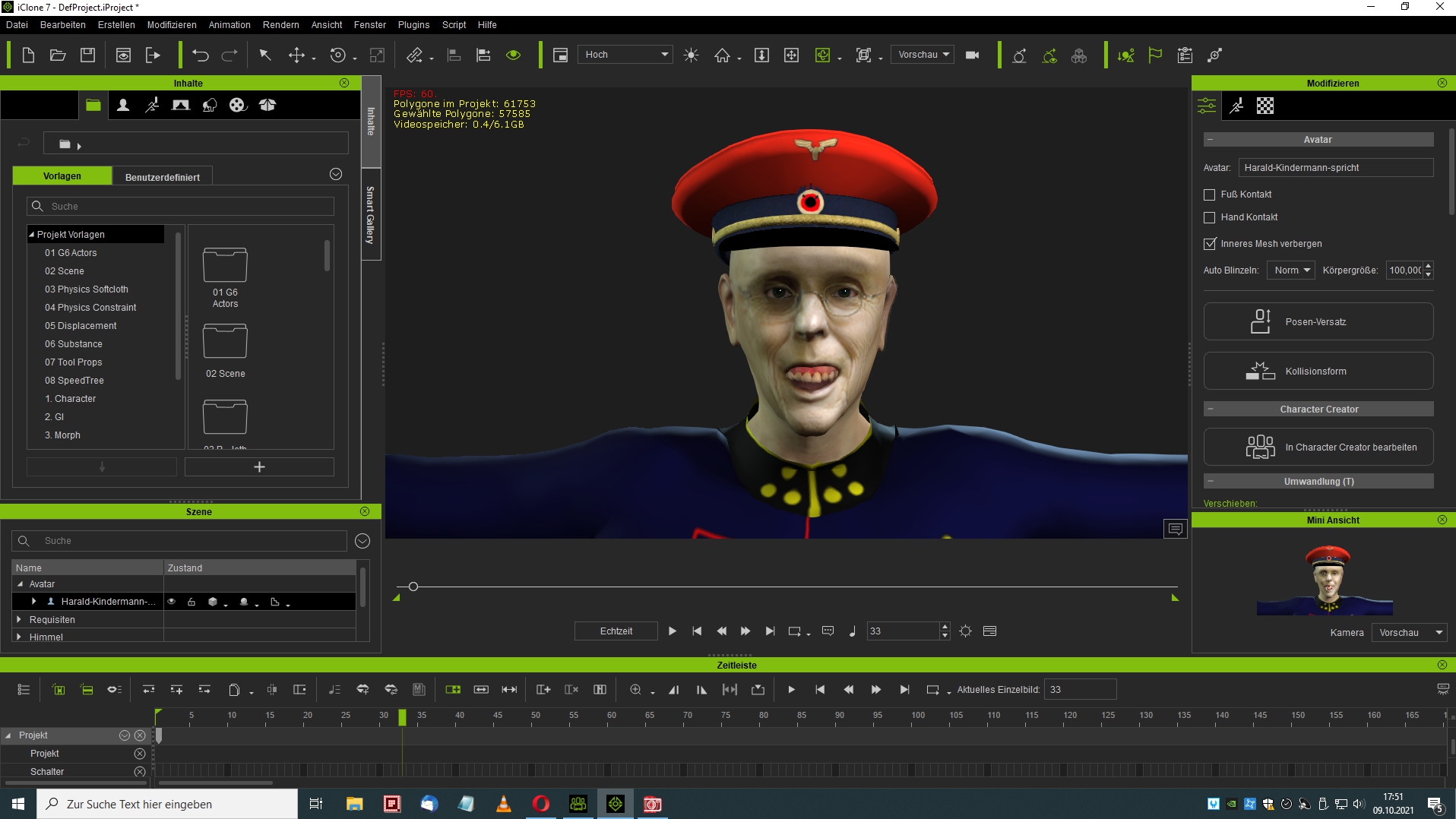Click the Posen-Versatz button
Viewport: 1456px width, 819px height.
(x=1318, y=322)
